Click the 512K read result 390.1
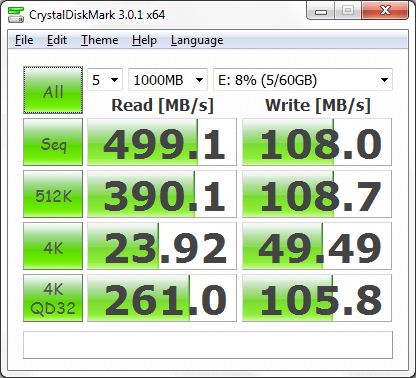This screenshot has width=416, height=378. (x=162, y=194)
